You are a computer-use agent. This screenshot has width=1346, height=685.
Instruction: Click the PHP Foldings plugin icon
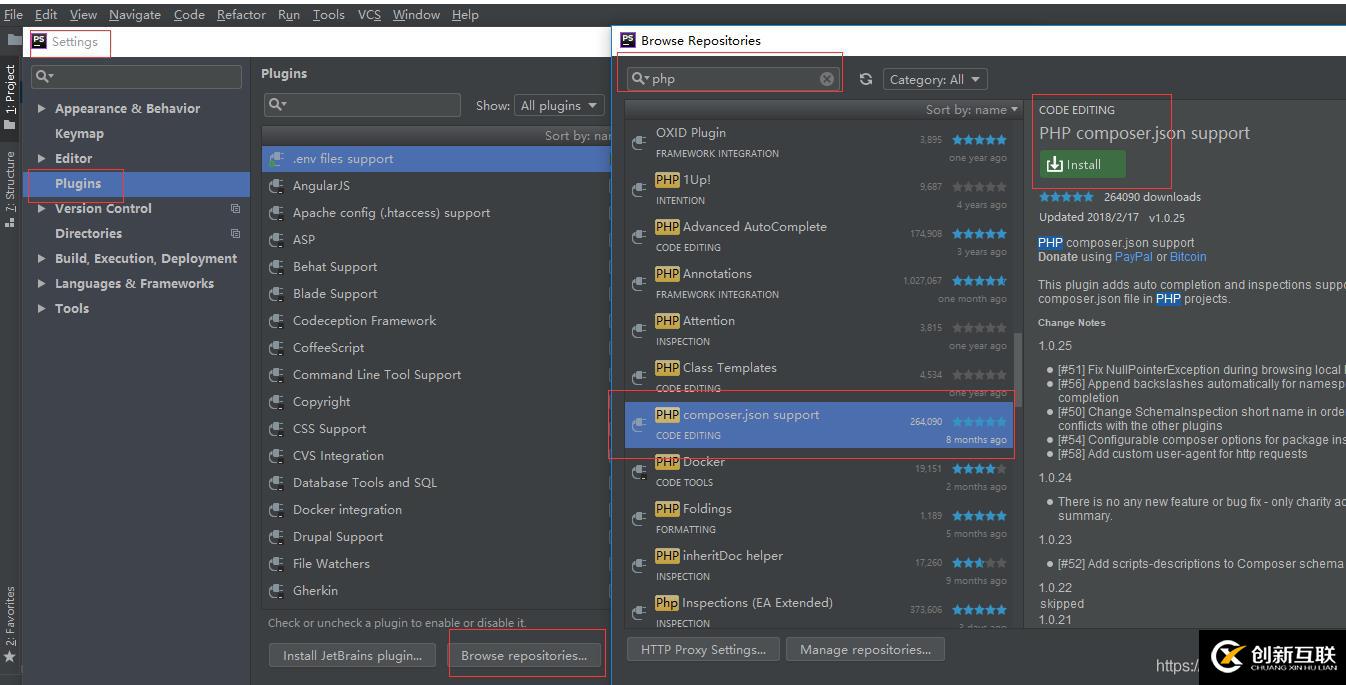[639, 519]
